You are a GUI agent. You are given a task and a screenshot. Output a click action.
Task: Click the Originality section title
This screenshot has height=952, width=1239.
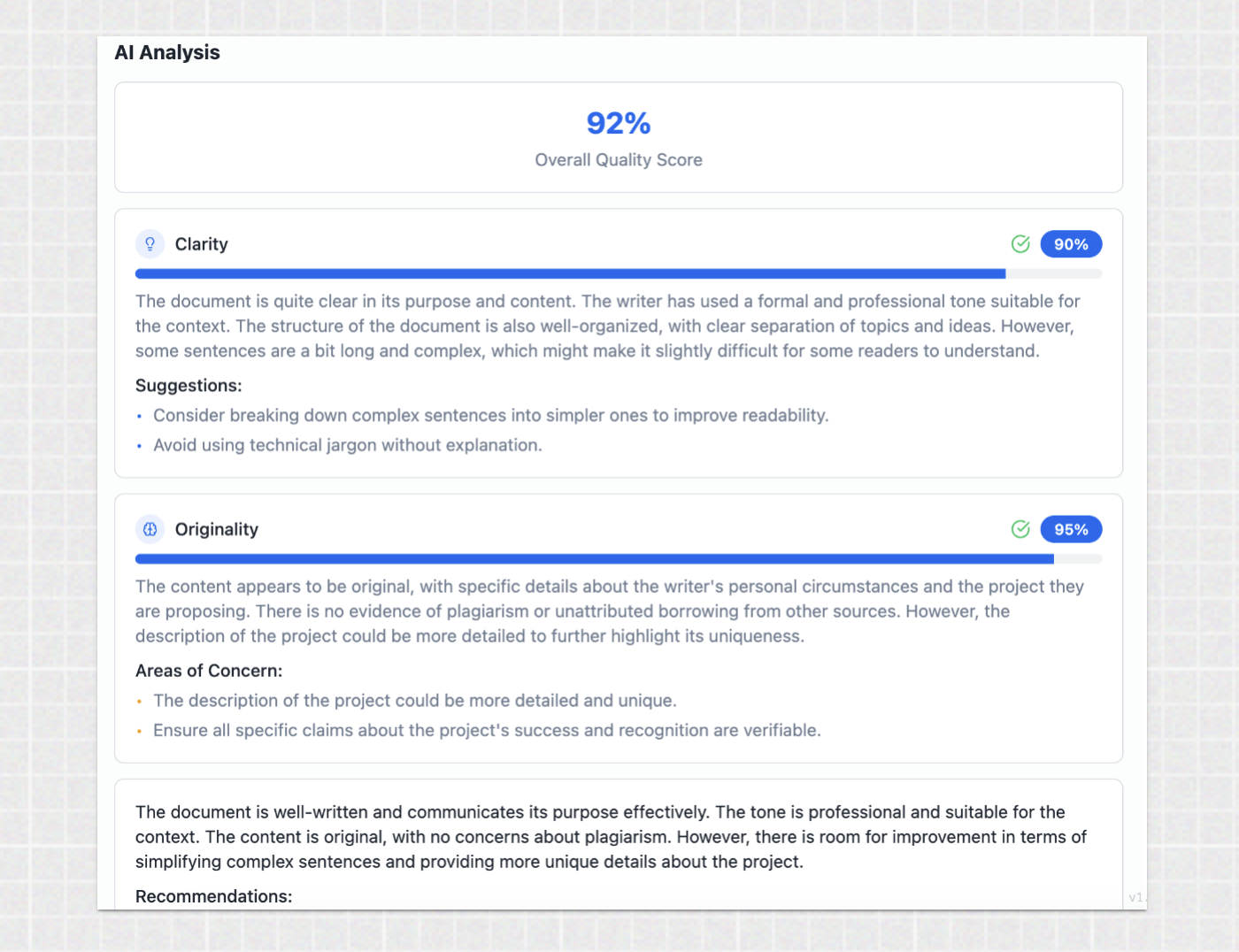pyautogui.click(x=217, y=529)
